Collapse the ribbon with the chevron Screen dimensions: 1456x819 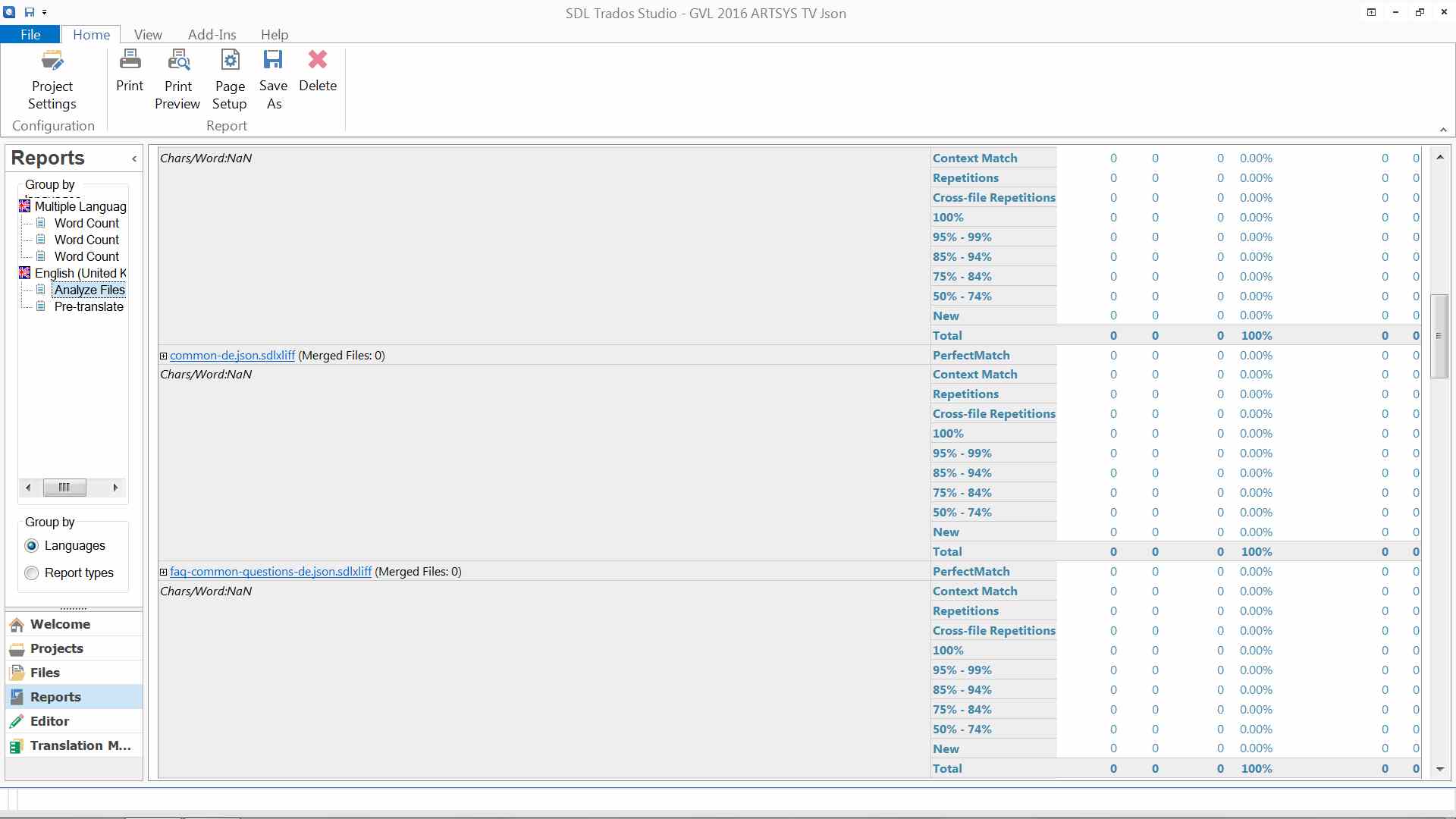1443,130
